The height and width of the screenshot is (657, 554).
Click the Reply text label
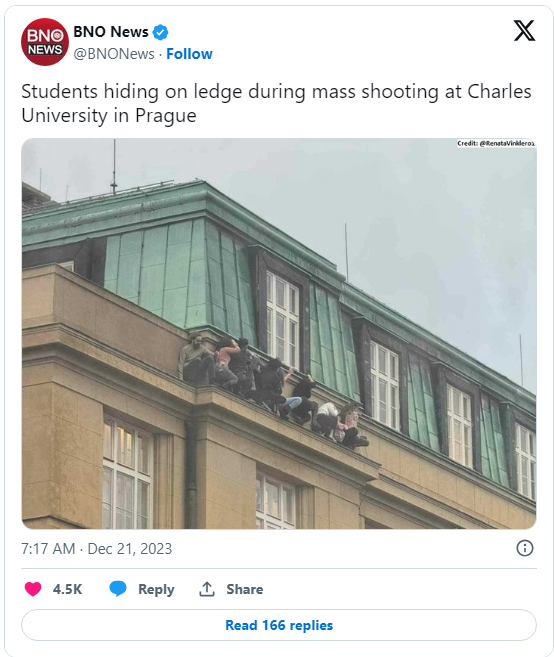(156, 589)
